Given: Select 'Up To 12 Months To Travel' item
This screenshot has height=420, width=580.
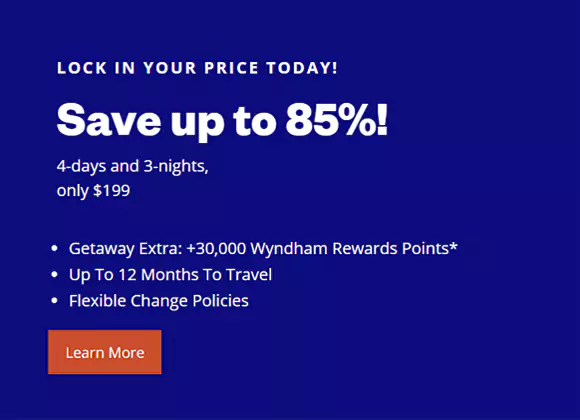Looking at the screenshot, I should 171,275.
